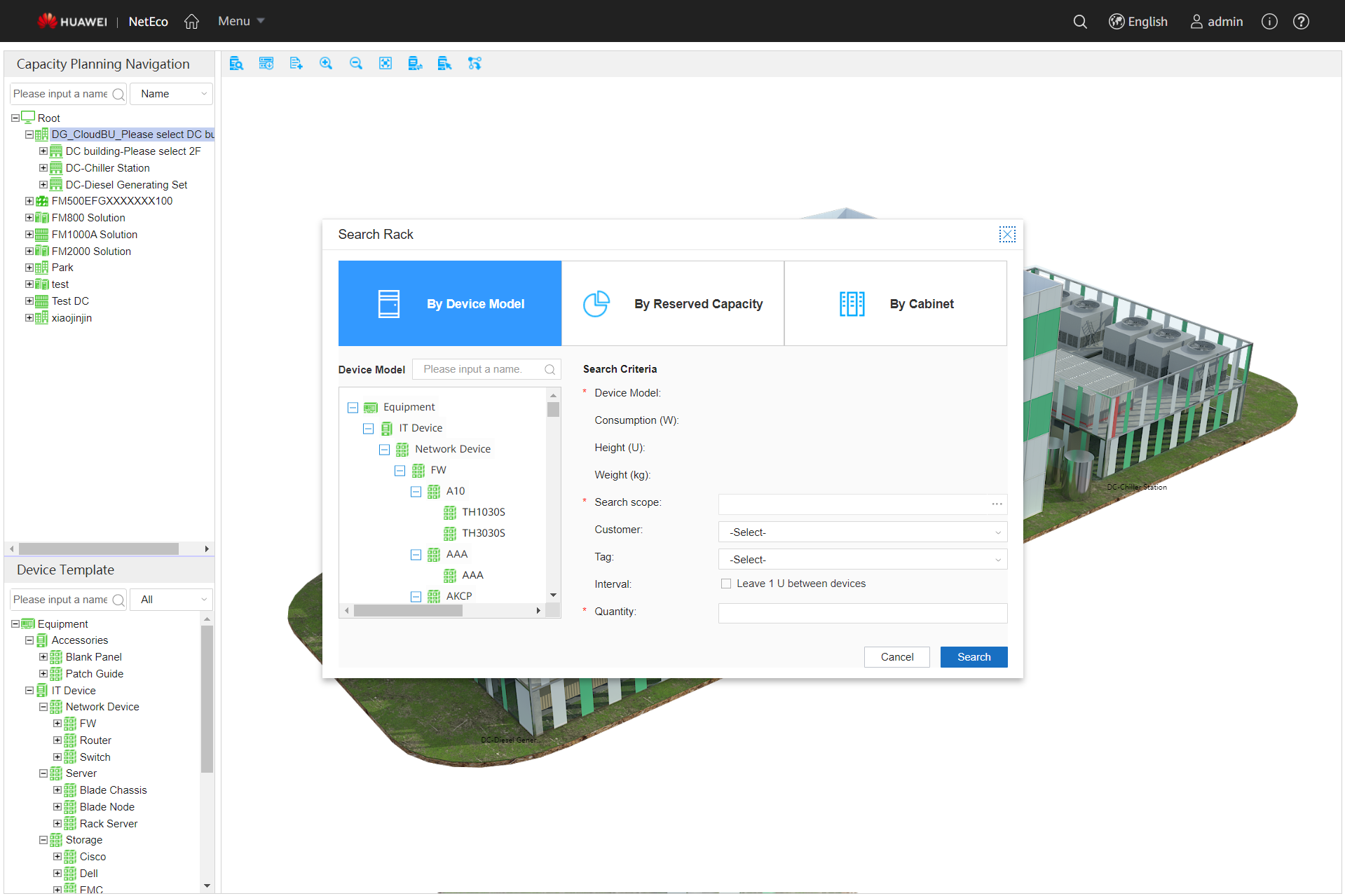The height and width of the screenshot is (896, 1345).
Task: Expand the FM800 Solution tree node
Action: (29, 218)
